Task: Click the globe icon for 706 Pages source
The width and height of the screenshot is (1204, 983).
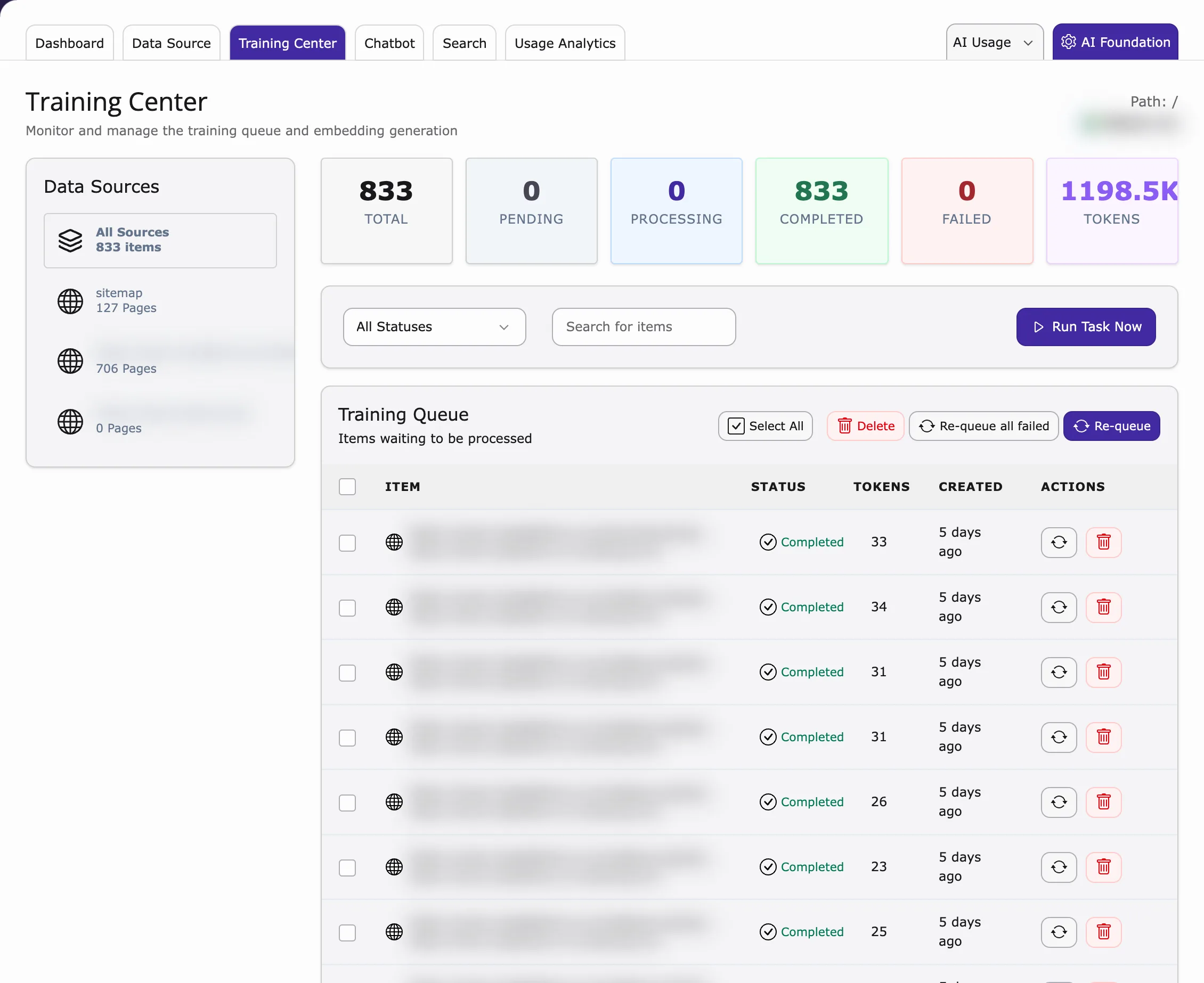Action: (70, 361)
